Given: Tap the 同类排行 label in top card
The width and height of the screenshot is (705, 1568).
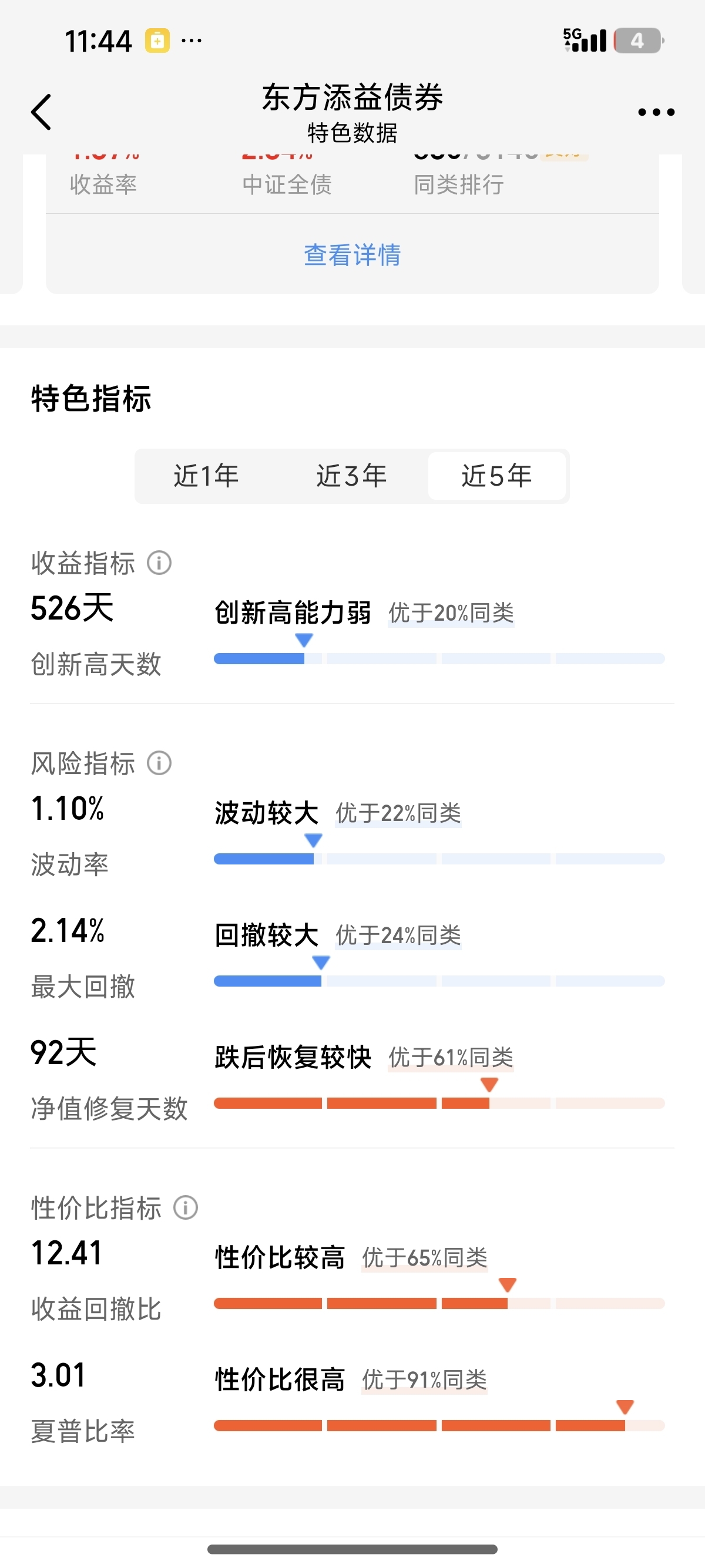Looking at the screenshot, I should (459, 184).
